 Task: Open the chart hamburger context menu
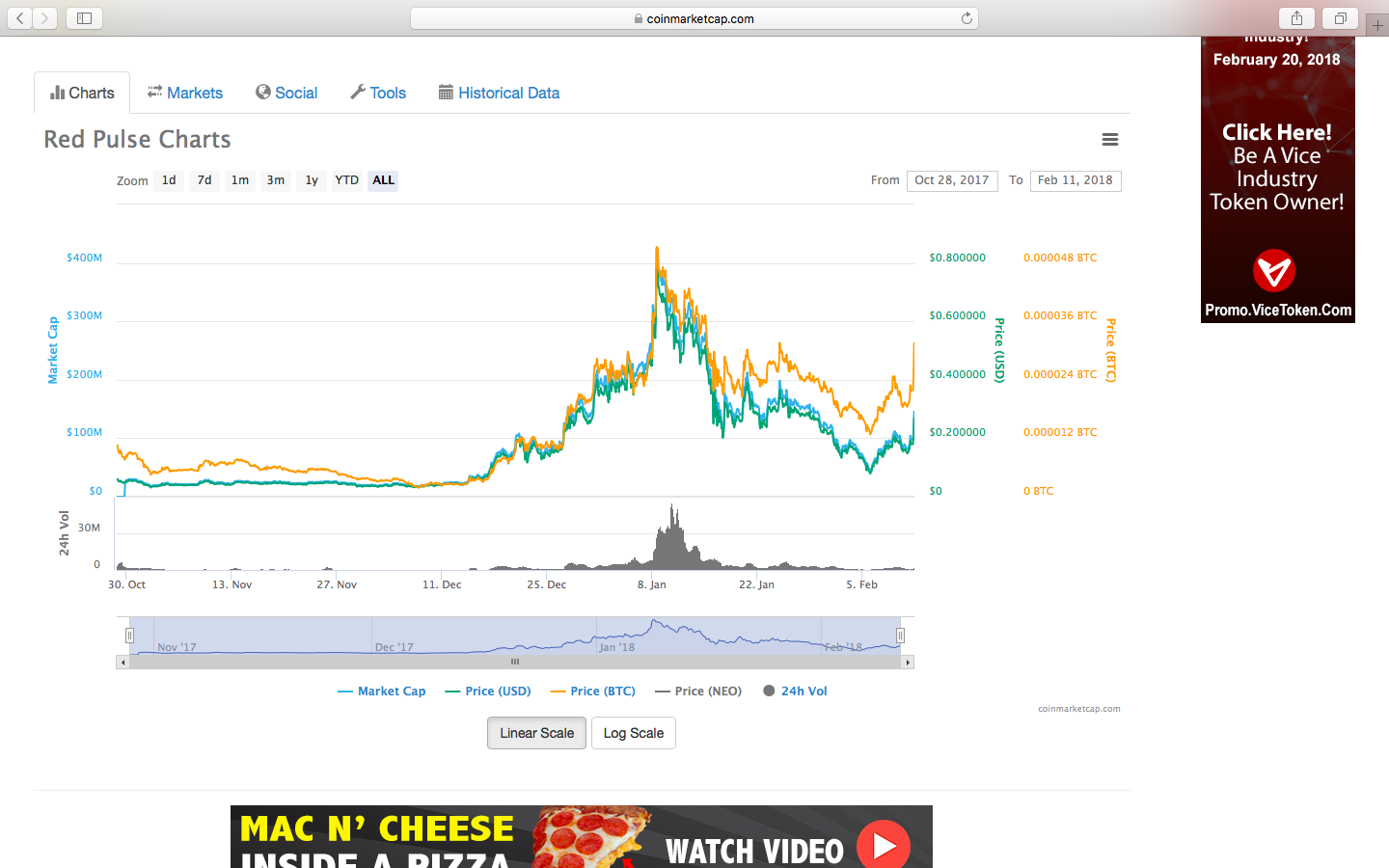[x=1110, y=140]
